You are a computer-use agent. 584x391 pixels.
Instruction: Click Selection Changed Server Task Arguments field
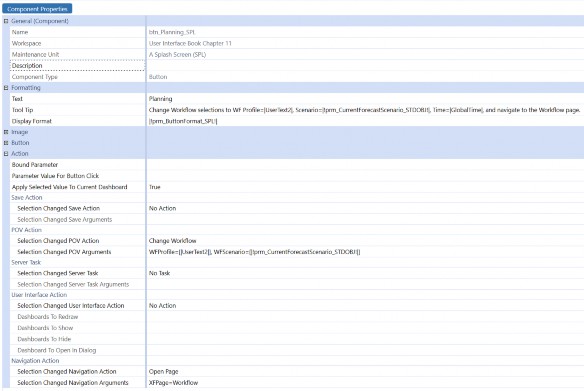tap(365, 284)
